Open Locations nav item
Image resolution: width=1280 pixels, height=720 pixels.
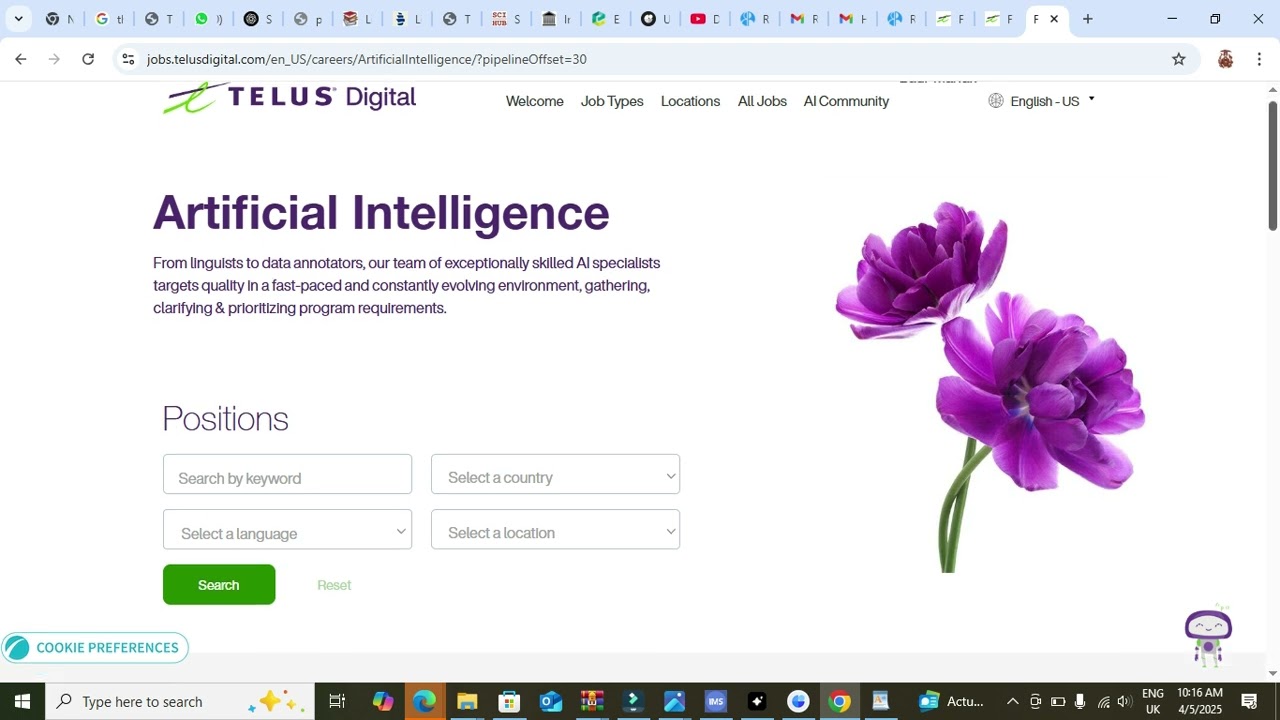pyautogui.click(x=690, y=101)
